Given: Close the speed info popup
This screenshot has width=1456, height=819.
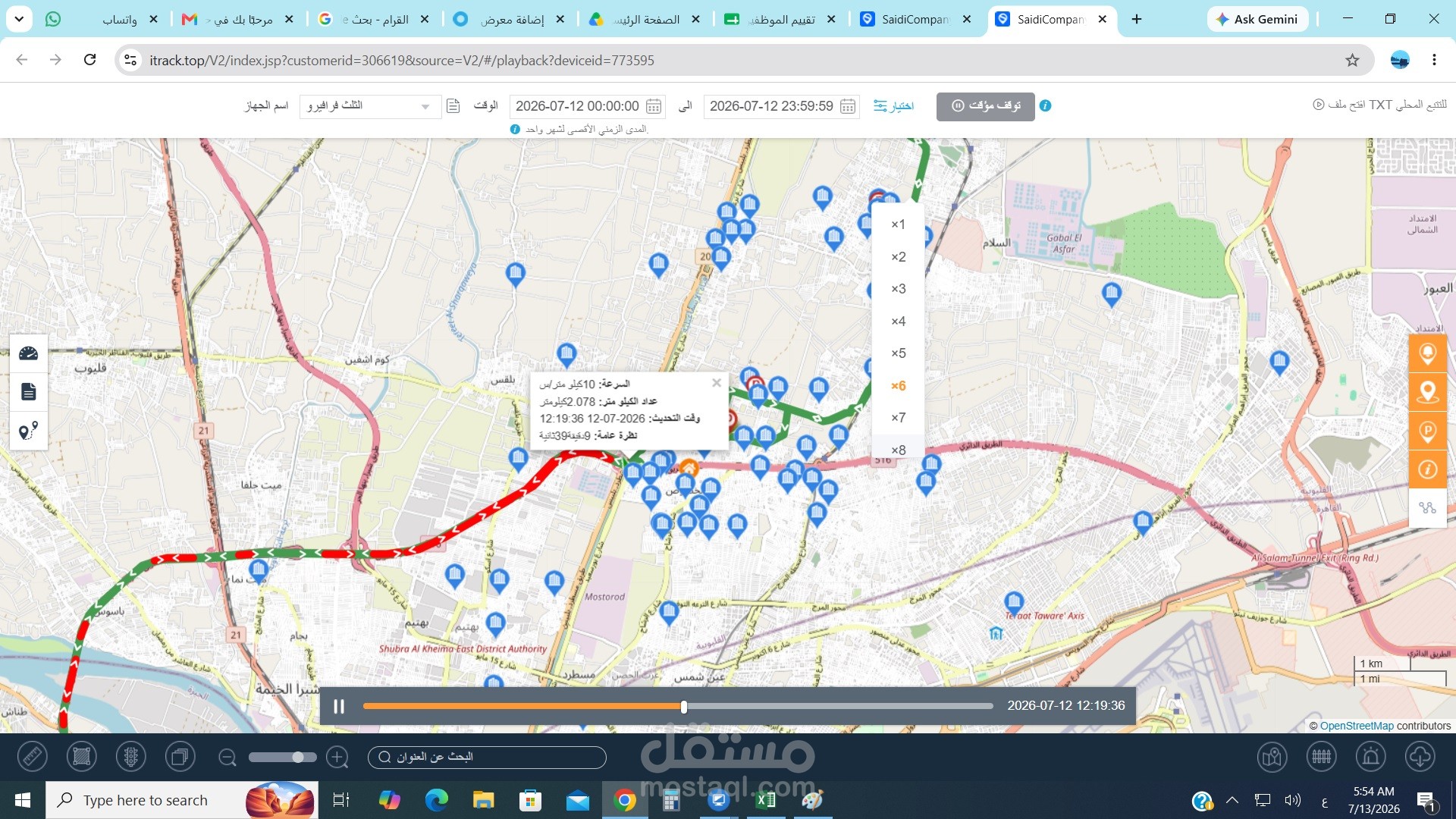Looking at the screenshot, I should coord(717,383).
